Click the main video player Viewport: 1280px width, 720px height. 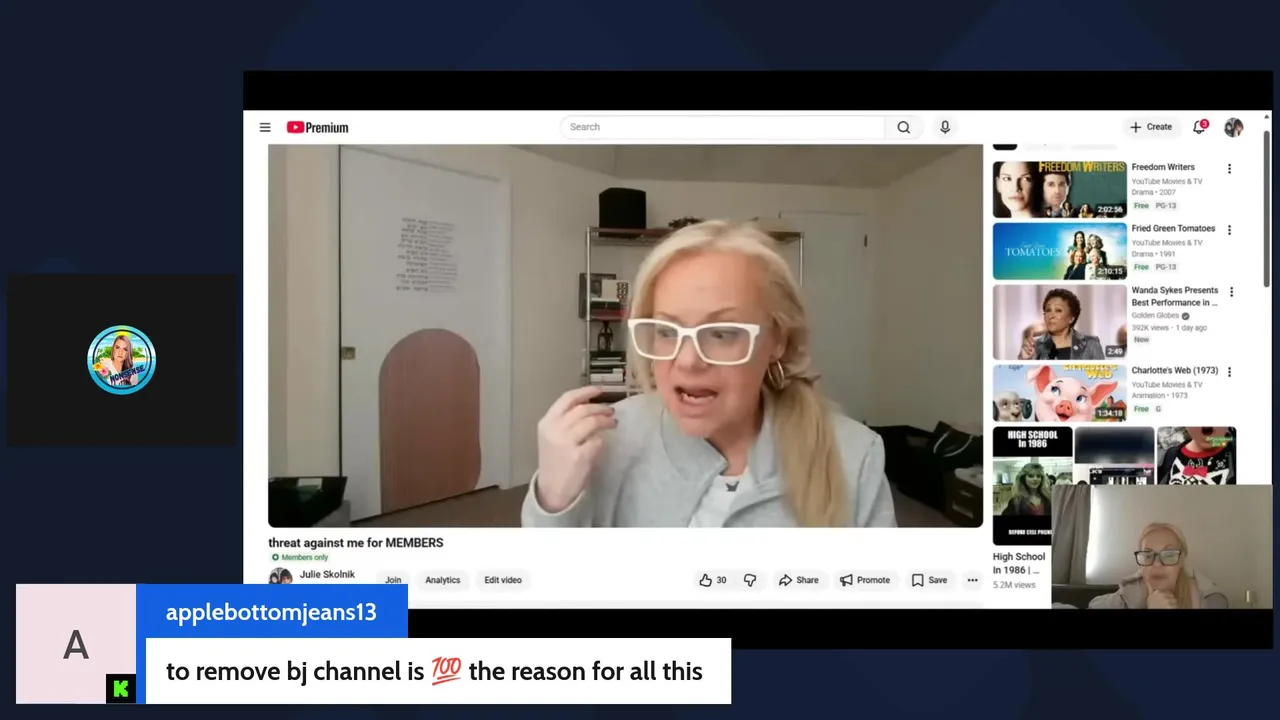click(625, 335)
